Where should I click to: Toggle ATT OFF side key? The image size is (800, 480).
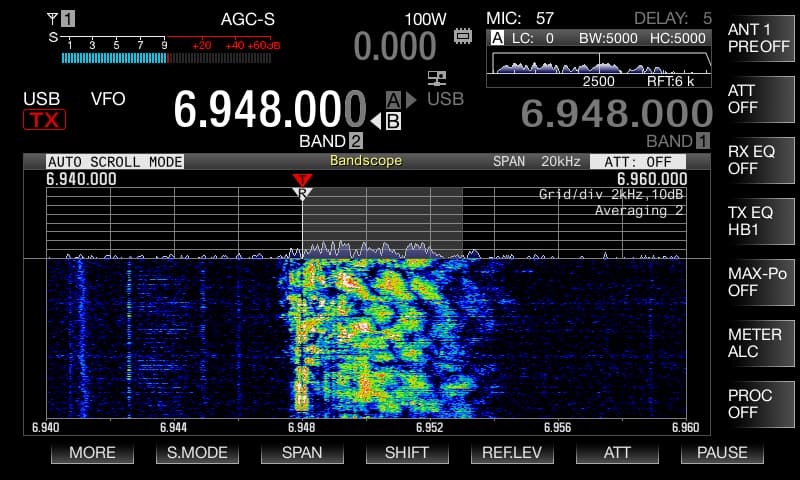click(x=760, y=99)
